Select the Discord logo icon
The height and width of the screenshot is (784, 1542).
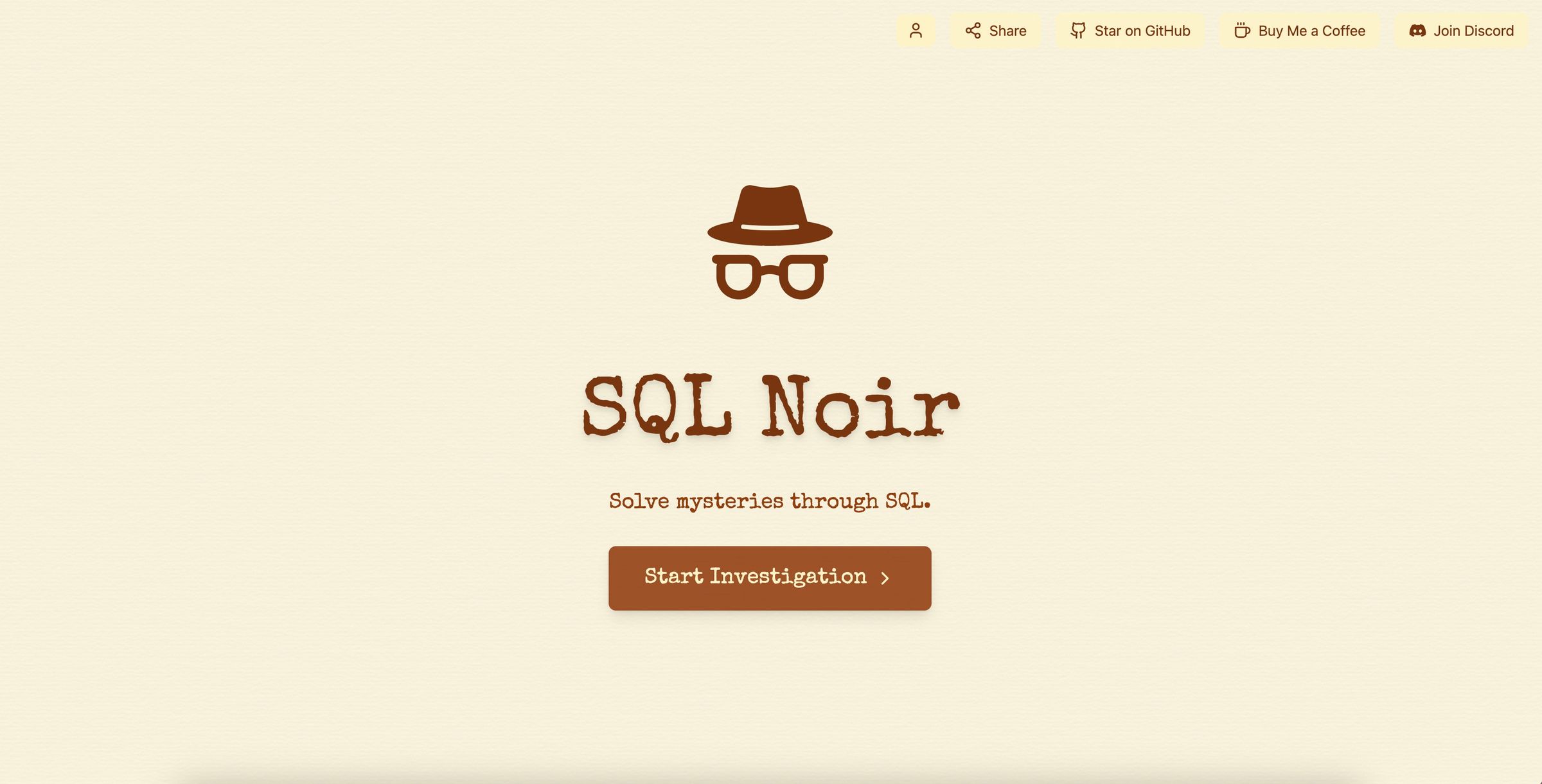tap(1418, 30)
